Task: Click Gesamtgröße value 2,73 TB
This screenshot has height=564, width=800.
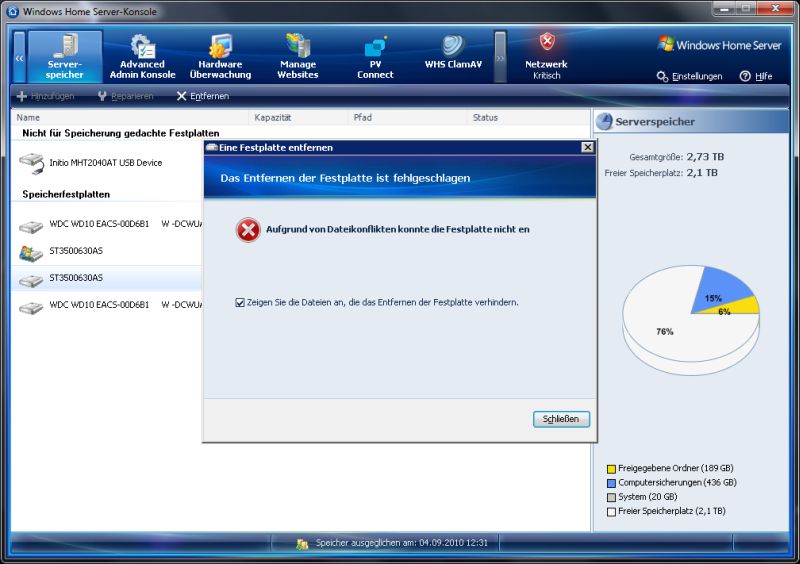Action: point(705,157)
